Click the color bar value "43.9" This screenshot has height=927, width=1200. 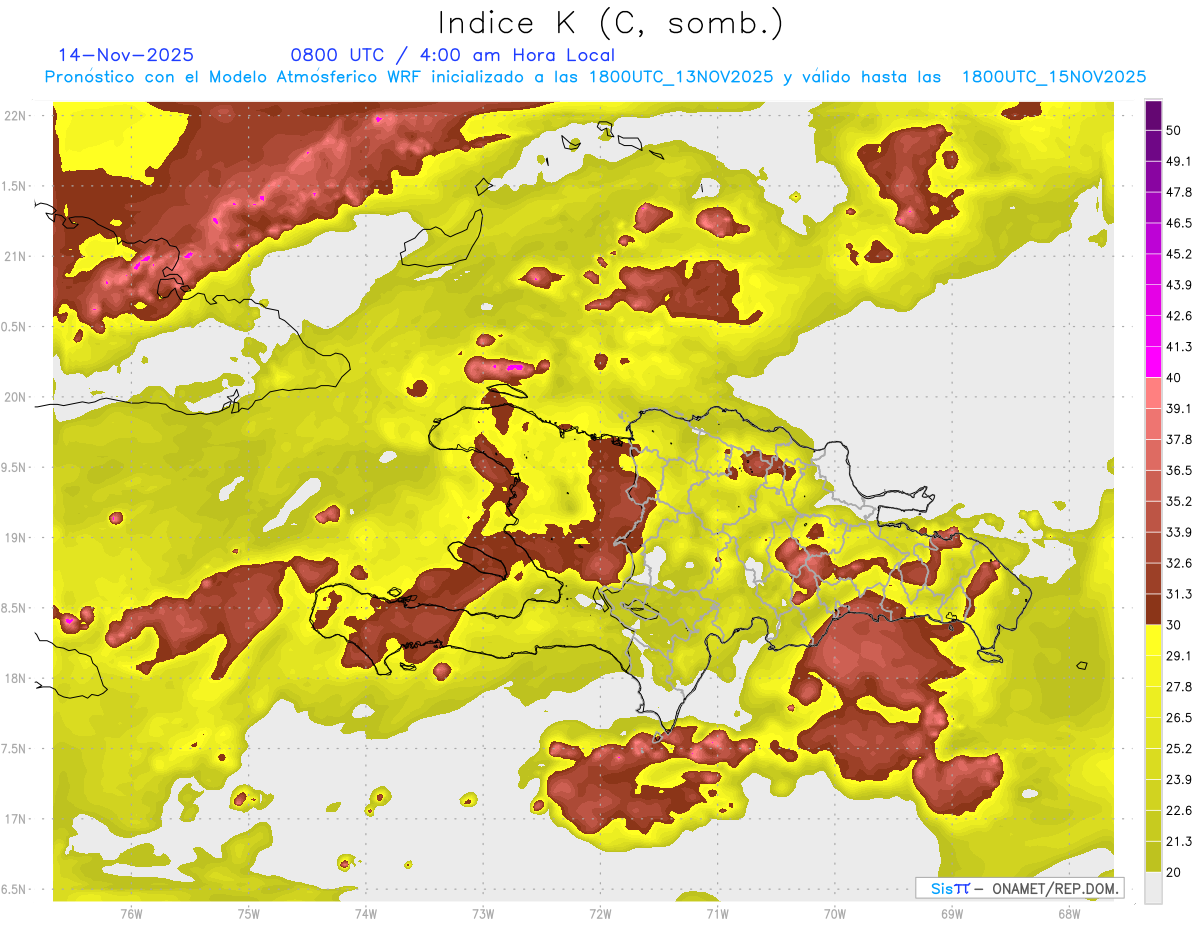pyautogui.click(x=1179, y=285)
